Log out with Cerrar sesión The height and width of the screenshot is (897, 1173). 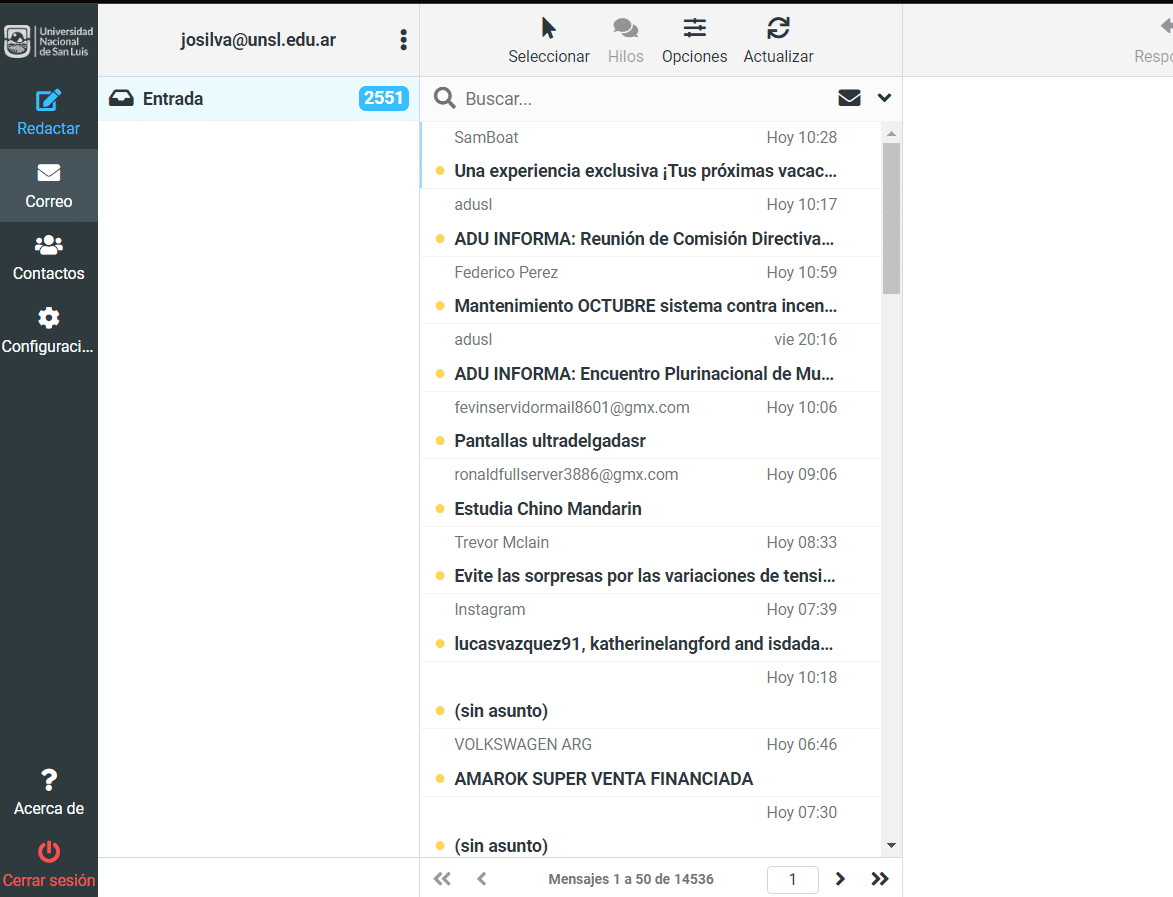click(49, 865)
